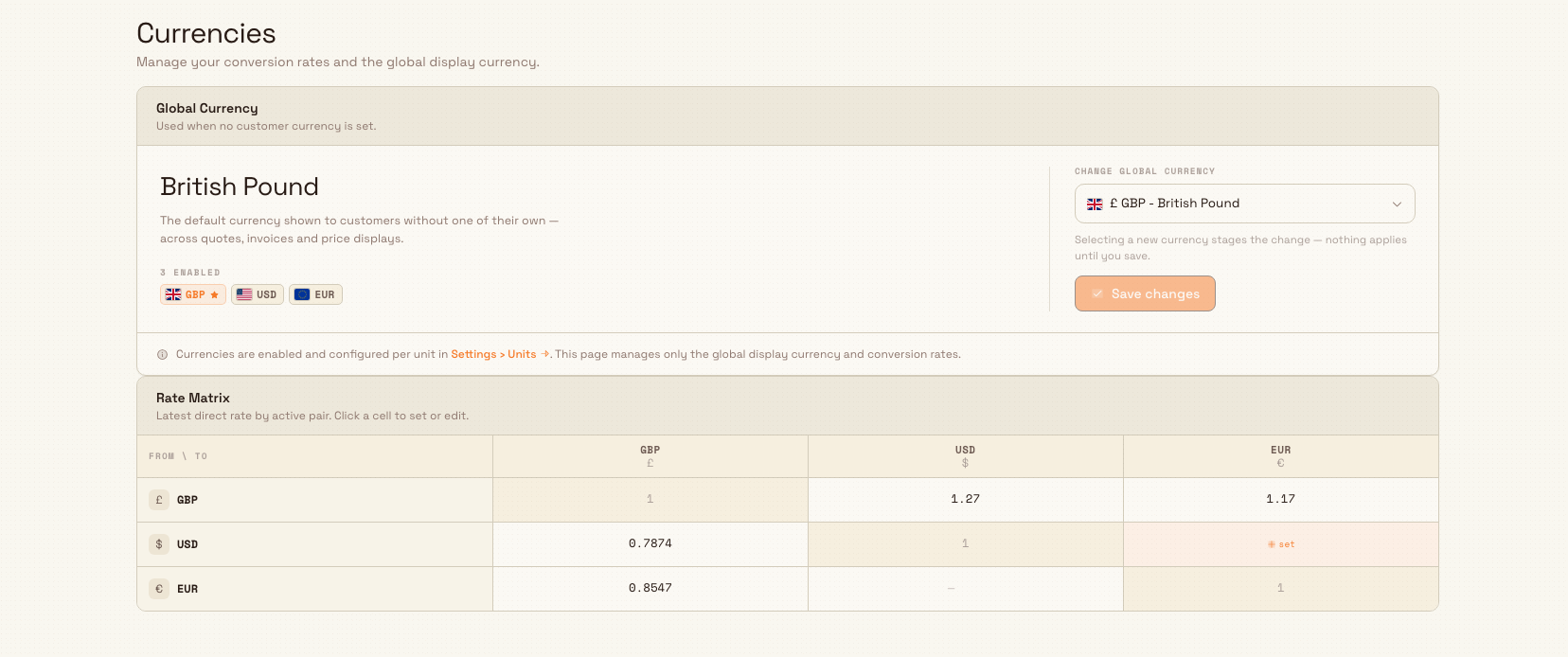Click the info icon beside currencies note
The height and width of the screenshot is (657, 1568).
click(x=162, y=354)
